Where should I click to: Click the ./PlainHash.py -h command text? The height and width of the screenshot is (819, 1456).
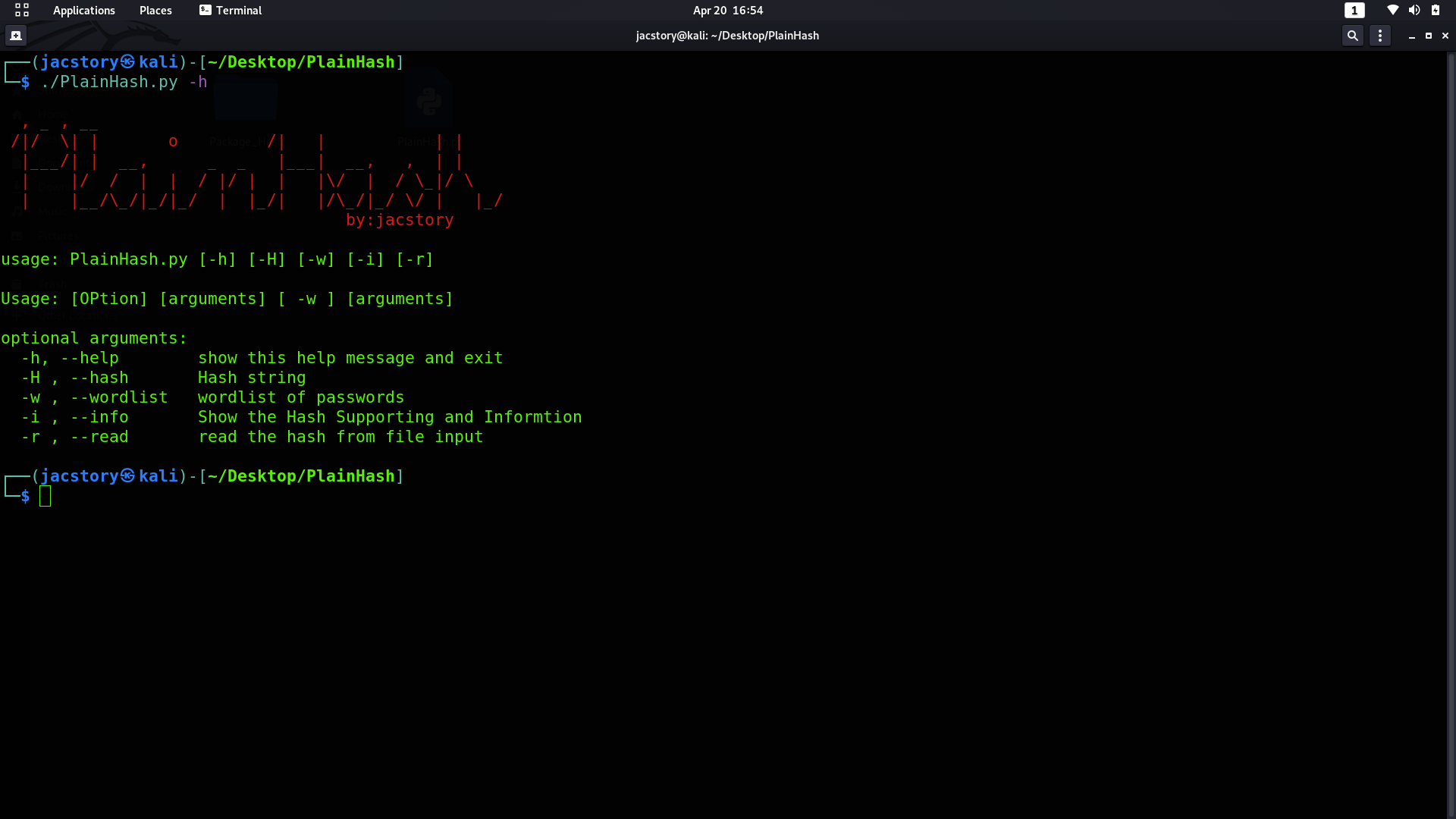tap(124, 82)
